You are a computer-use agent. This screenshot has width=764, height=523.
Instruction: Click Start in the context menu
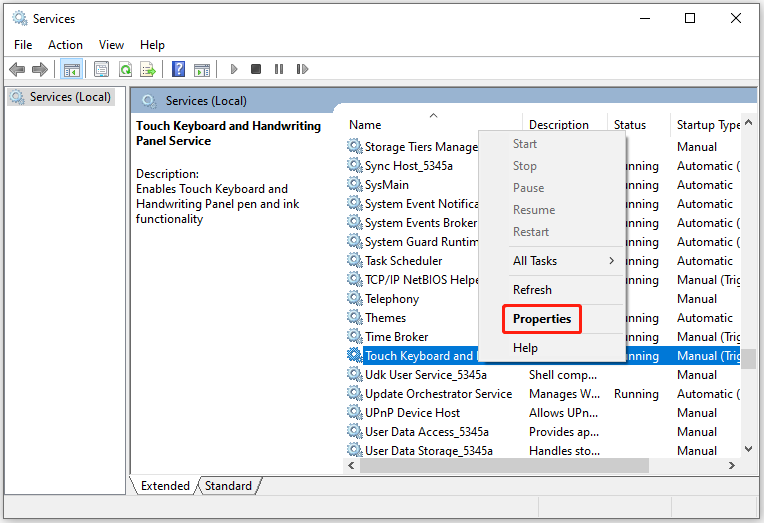click(525, 144)
